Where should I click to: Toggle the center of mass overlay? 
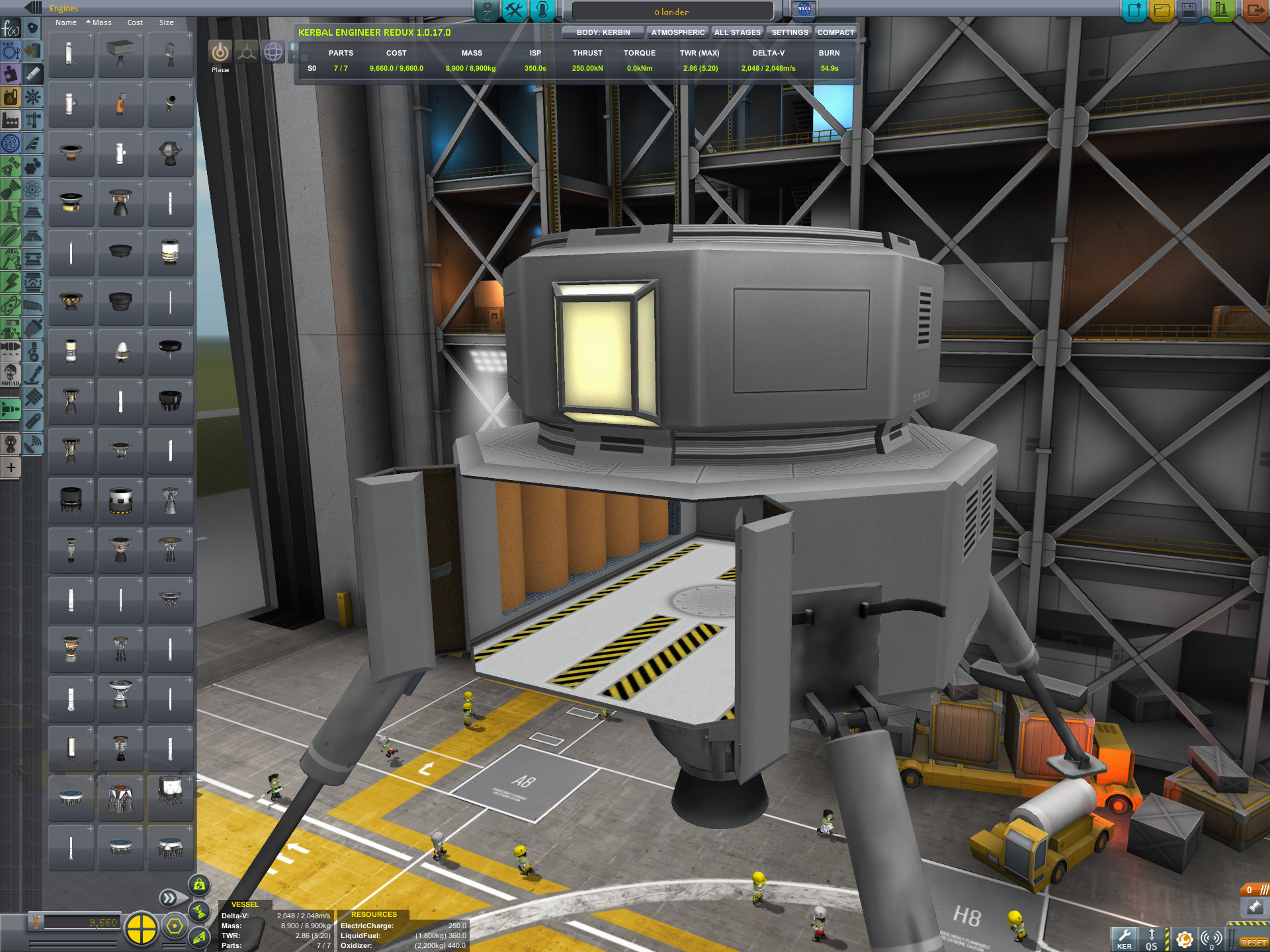(198, 885)
